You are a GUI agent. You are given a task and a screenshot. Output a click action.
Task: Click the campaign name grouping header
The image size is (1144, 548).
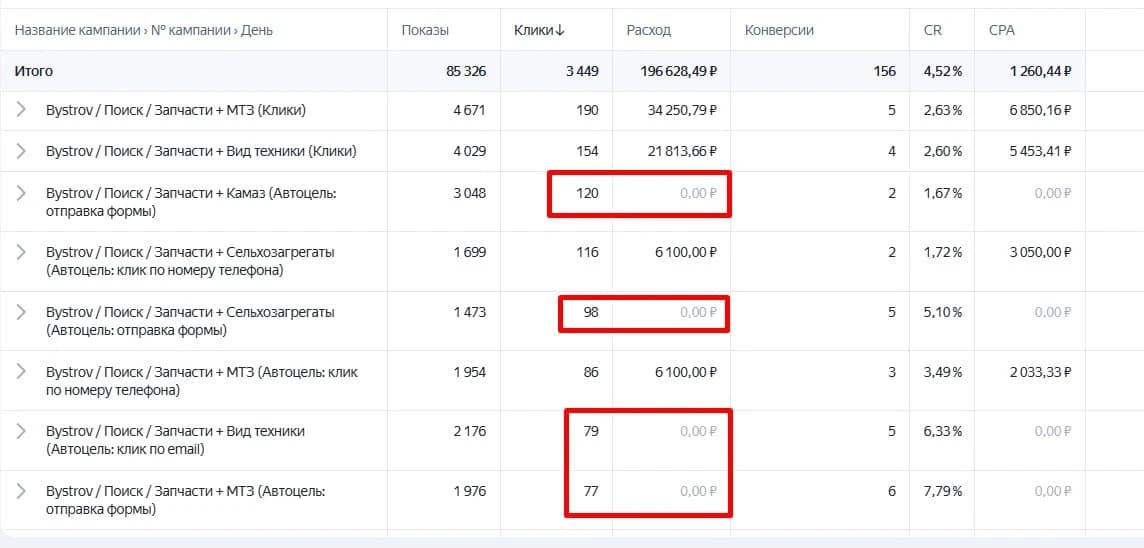tap(144, 31)
